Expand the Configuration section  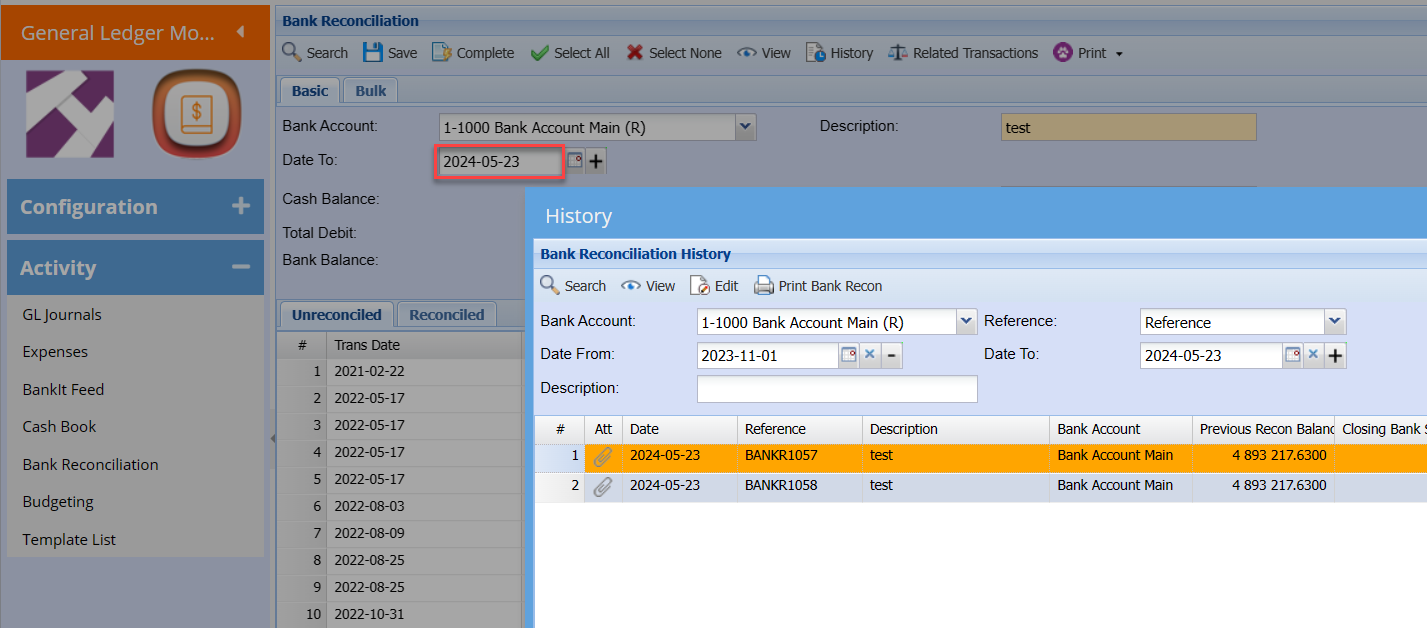pos(240,207)
